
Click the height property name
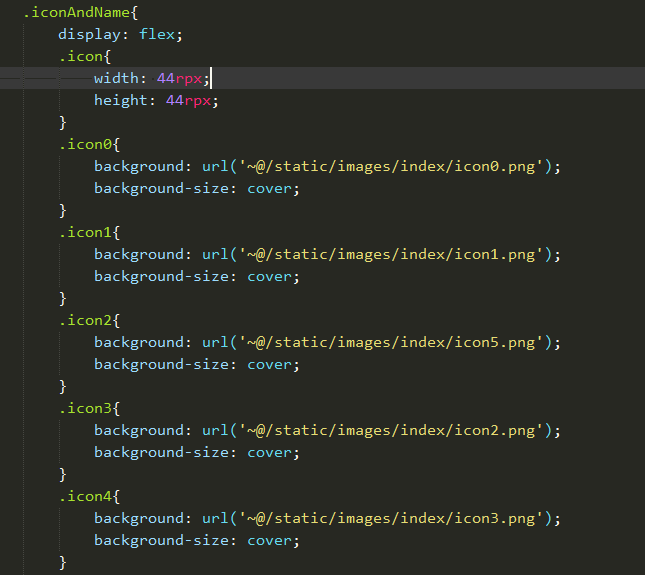coord(121,100)
